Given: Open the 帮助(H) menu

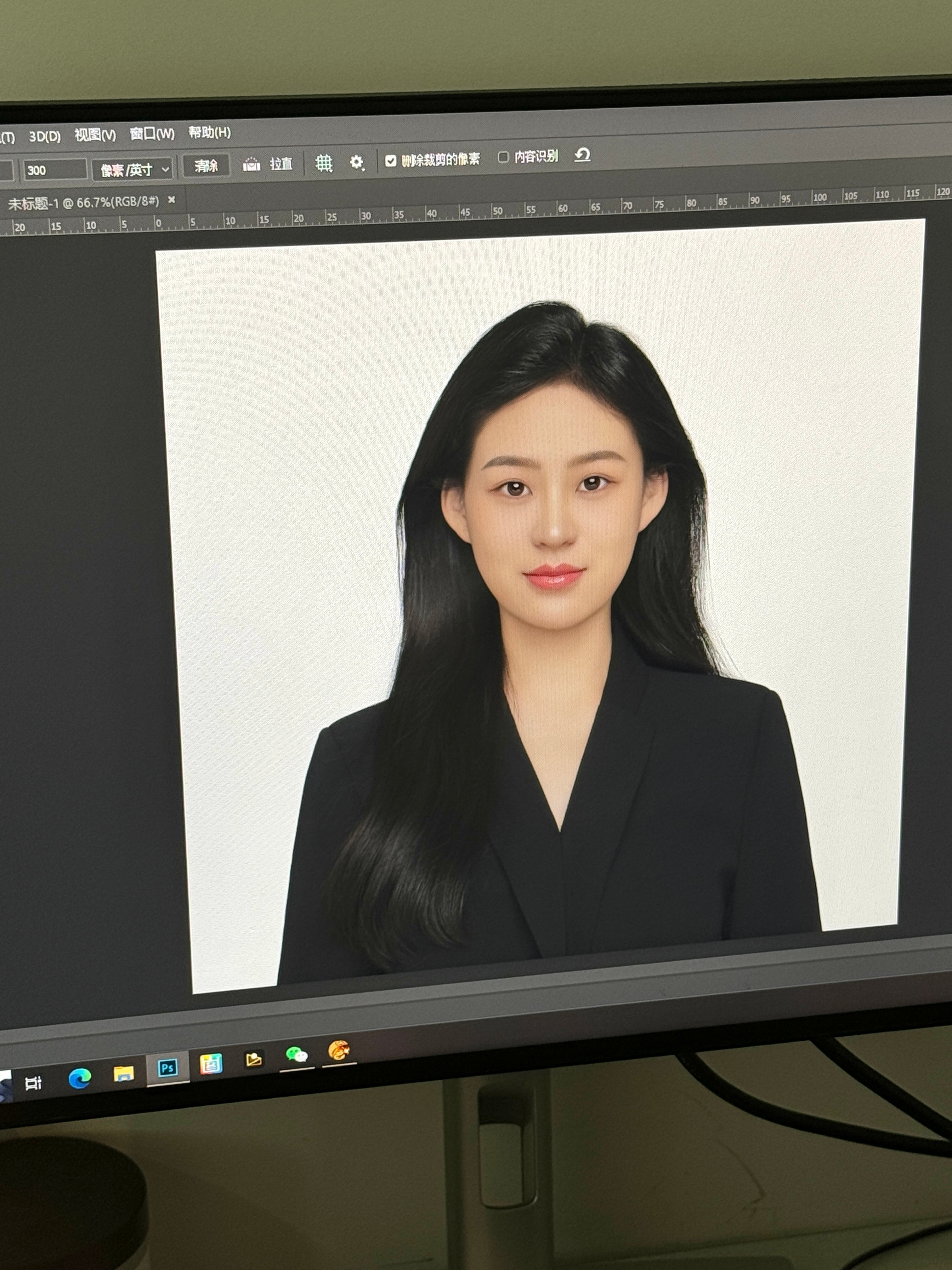Looking at the screenshot, I should 210,133.
